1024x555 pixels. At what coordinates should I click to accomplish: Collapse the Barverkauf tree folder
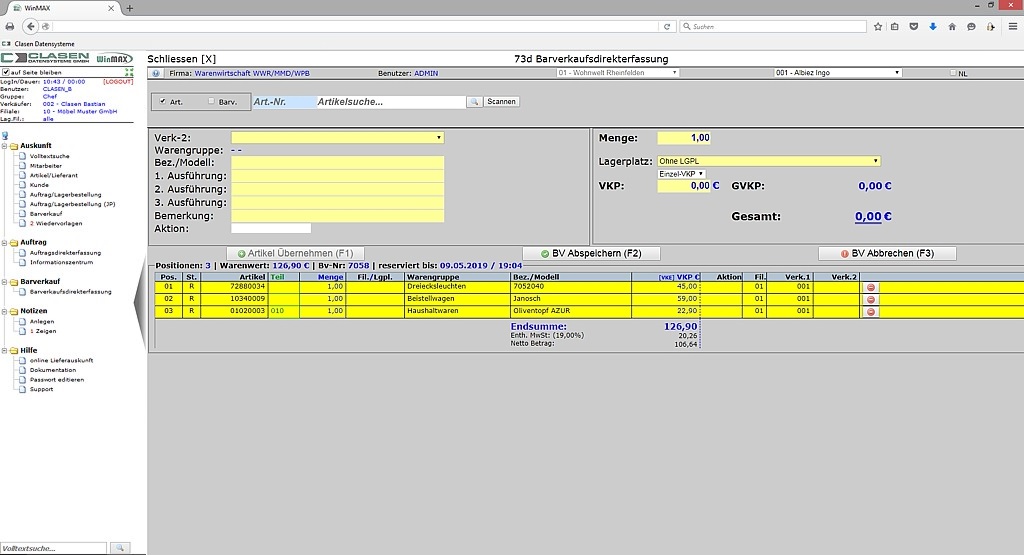point(5,282)
